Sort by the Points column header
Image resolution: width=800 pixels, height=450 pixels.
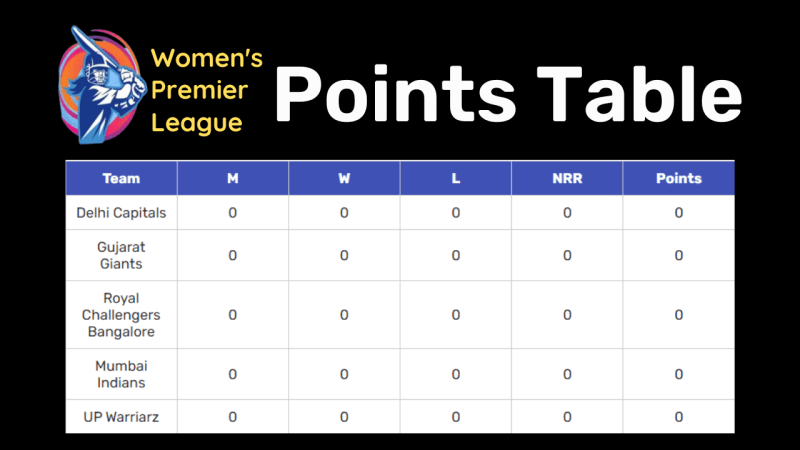click(679, 179)
